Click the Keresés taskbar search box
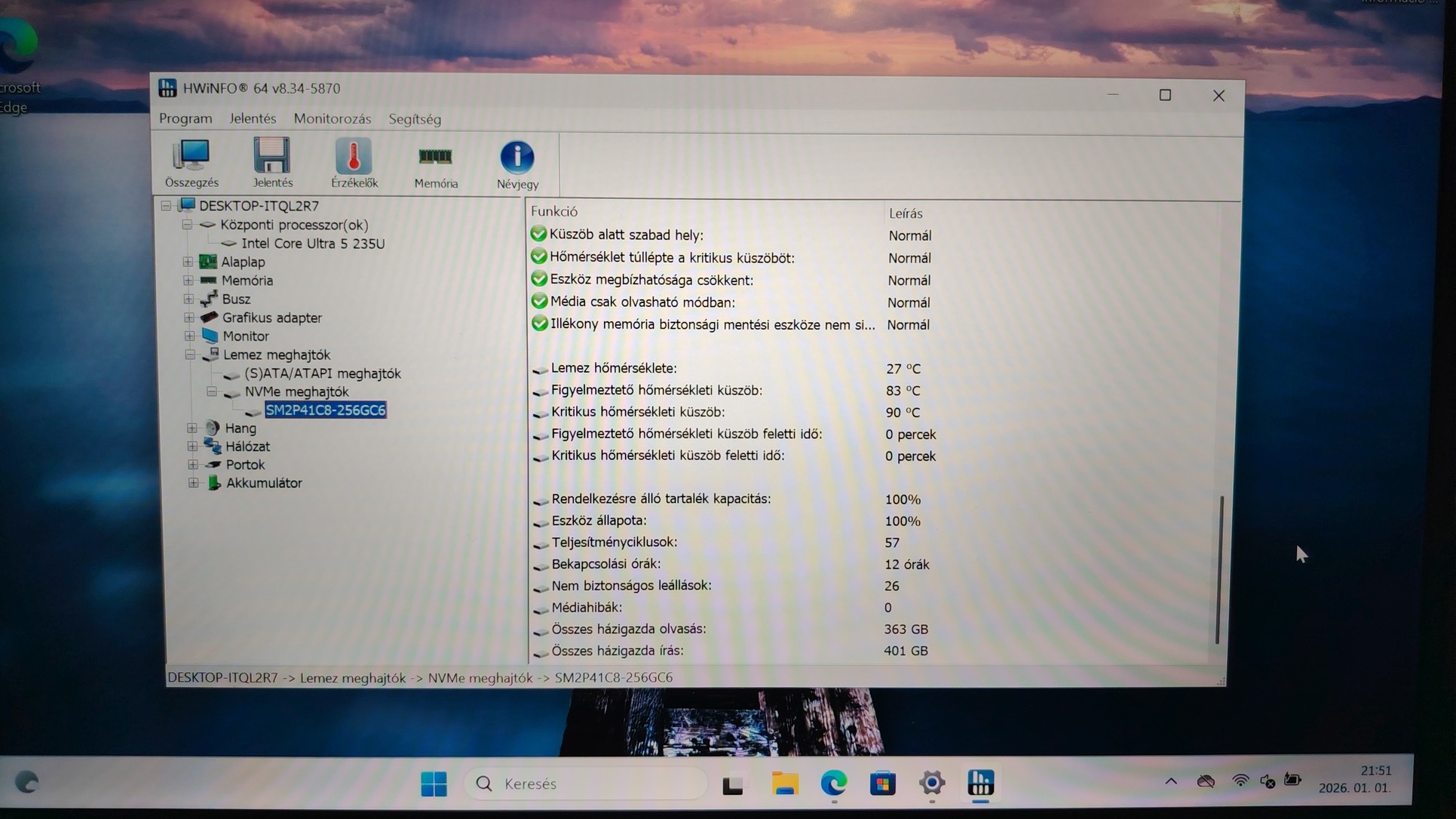1456x819 pixels. pyautogui.click(x=586, y=784)
